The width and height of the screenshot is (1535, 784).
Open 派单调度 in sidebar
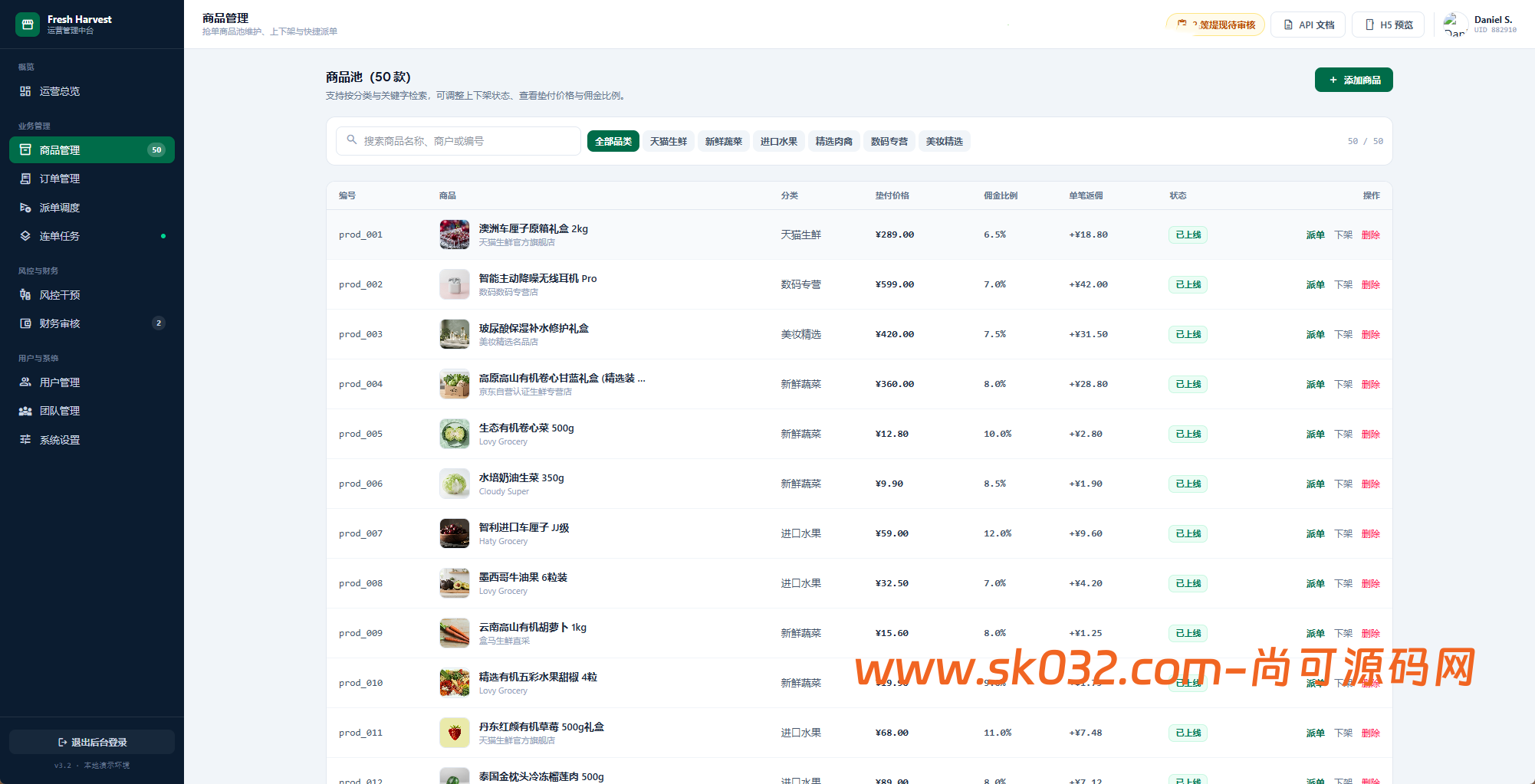pyautogui.click(x=92, y=208)
